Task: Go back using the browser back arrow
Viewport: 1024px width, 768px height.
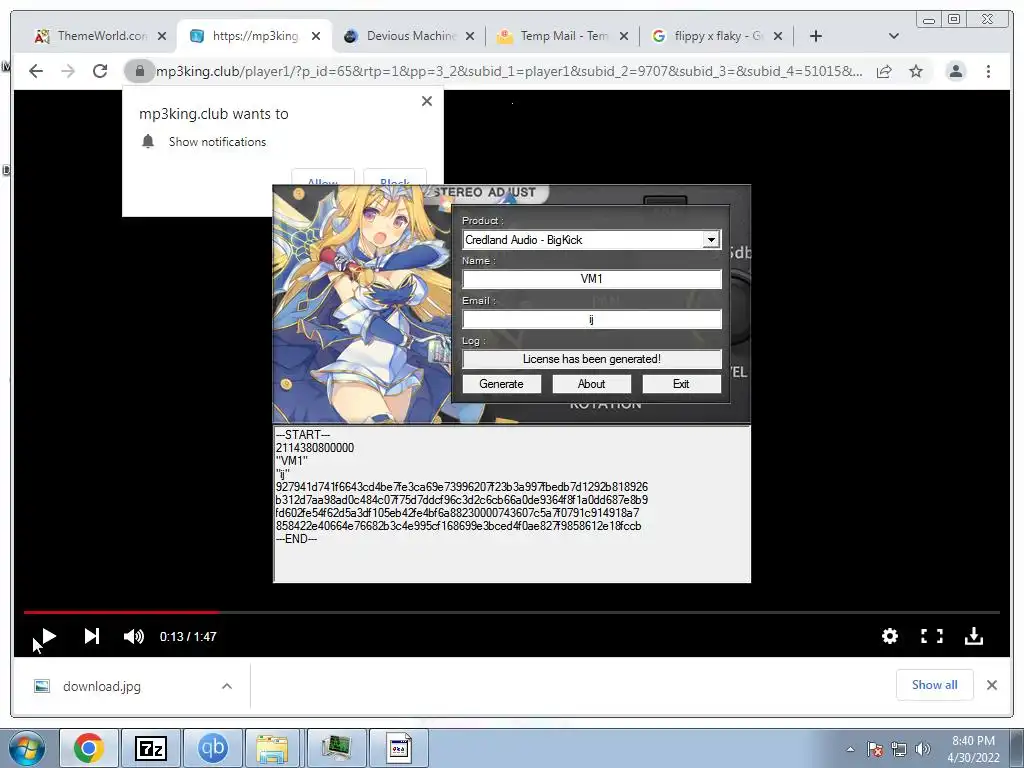Action: pos(36,71)
